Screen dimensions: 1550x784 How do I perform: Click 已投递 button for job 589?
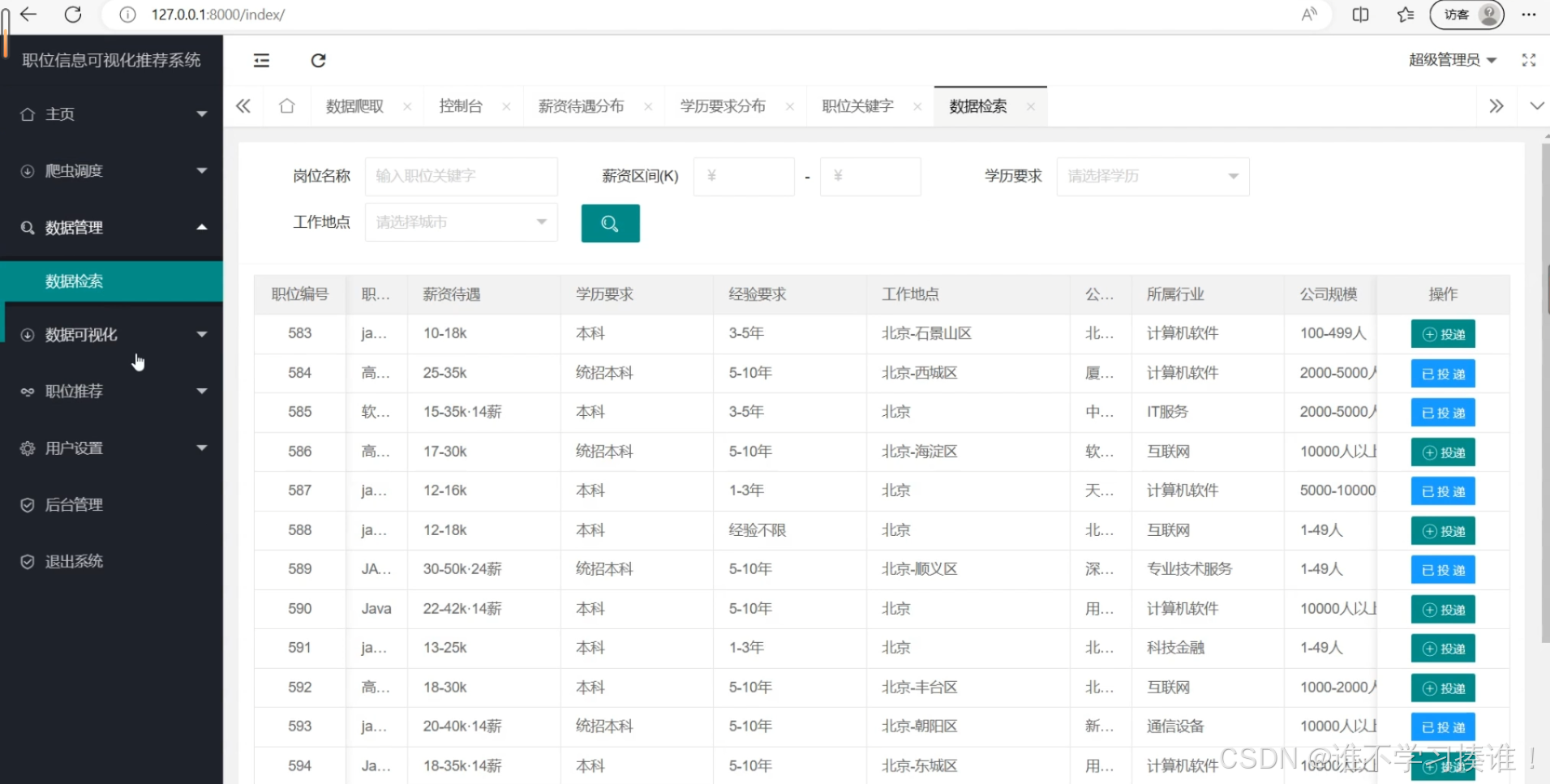click(1443, 570)
